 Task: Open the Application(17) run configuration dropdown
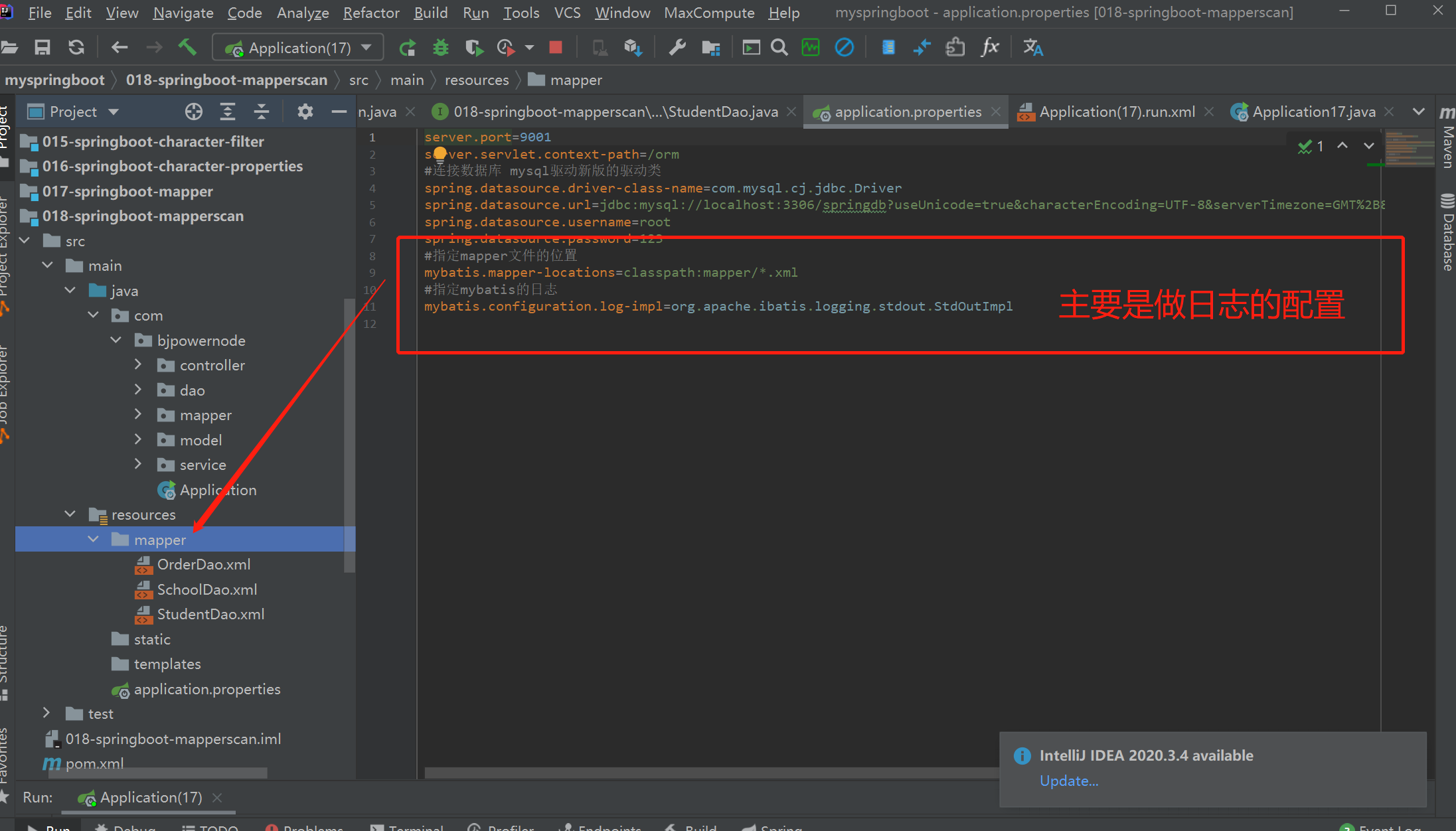tap(298, 48)
